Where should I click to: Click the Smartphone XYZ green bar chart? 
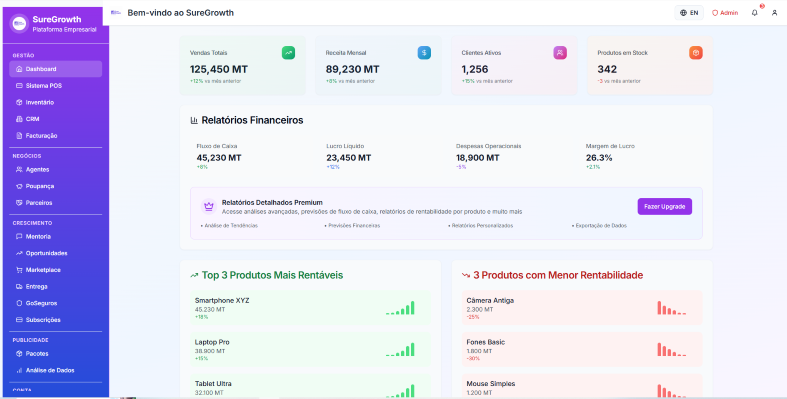click(400, 308)
